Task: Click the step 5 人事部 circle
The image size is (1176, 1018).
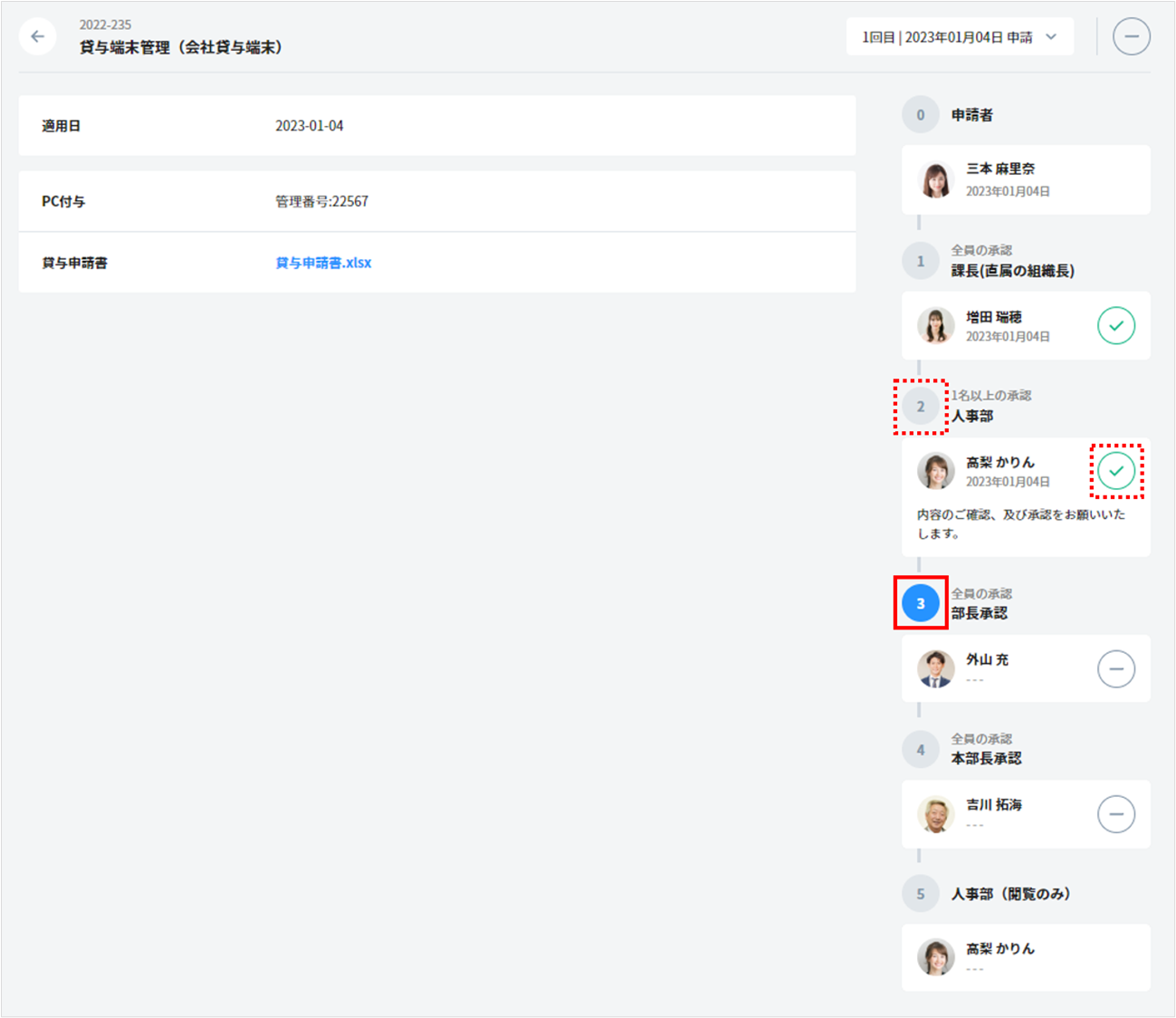Action: tap(920, 894)
